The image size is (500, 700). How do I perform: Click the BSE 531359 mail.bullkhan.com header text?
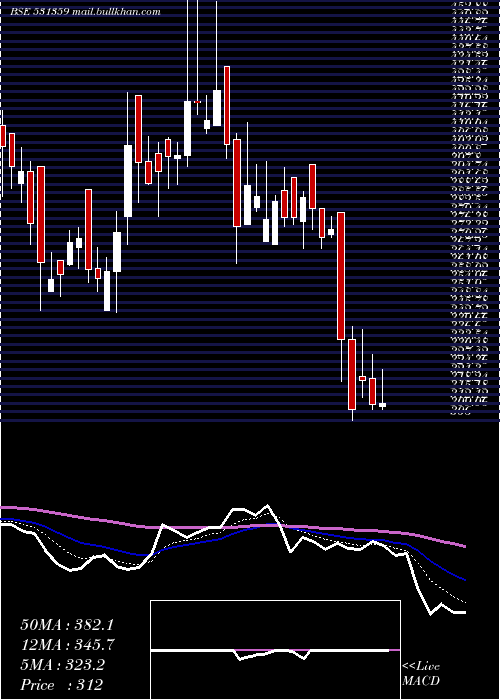coord(85,12)
